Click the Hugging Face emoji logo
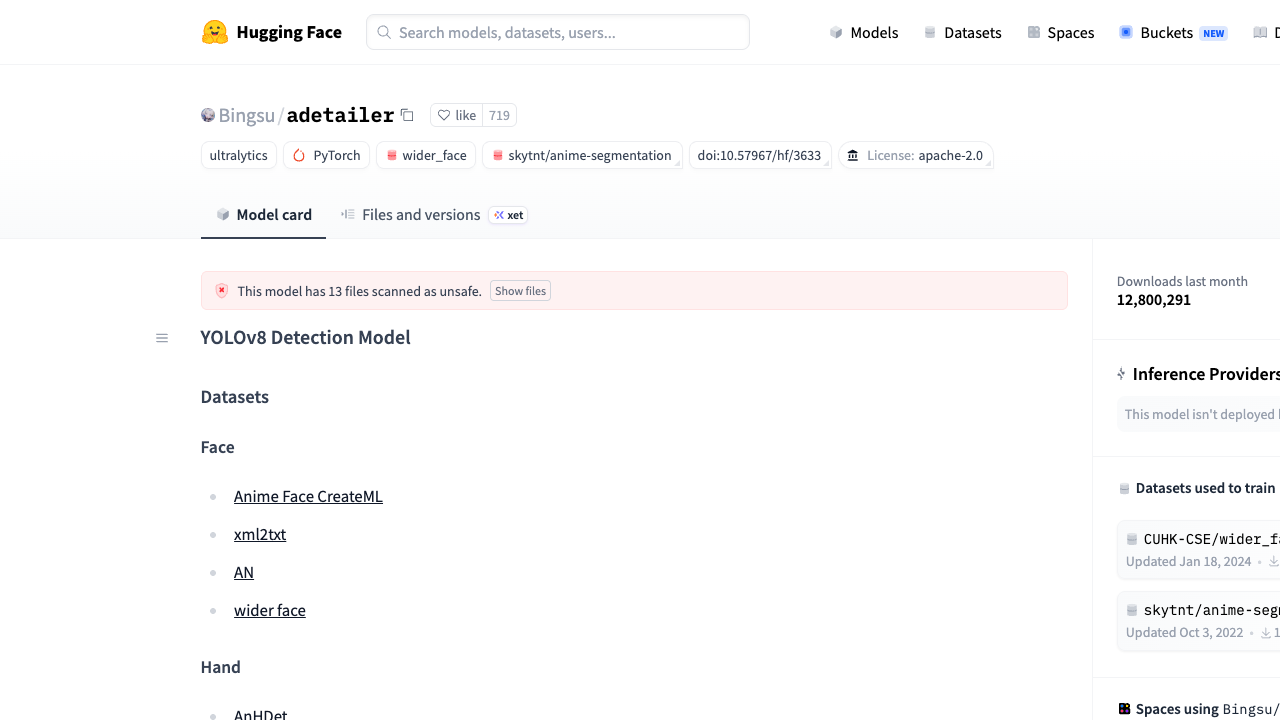1280x720 pixels. click(215, 32)
